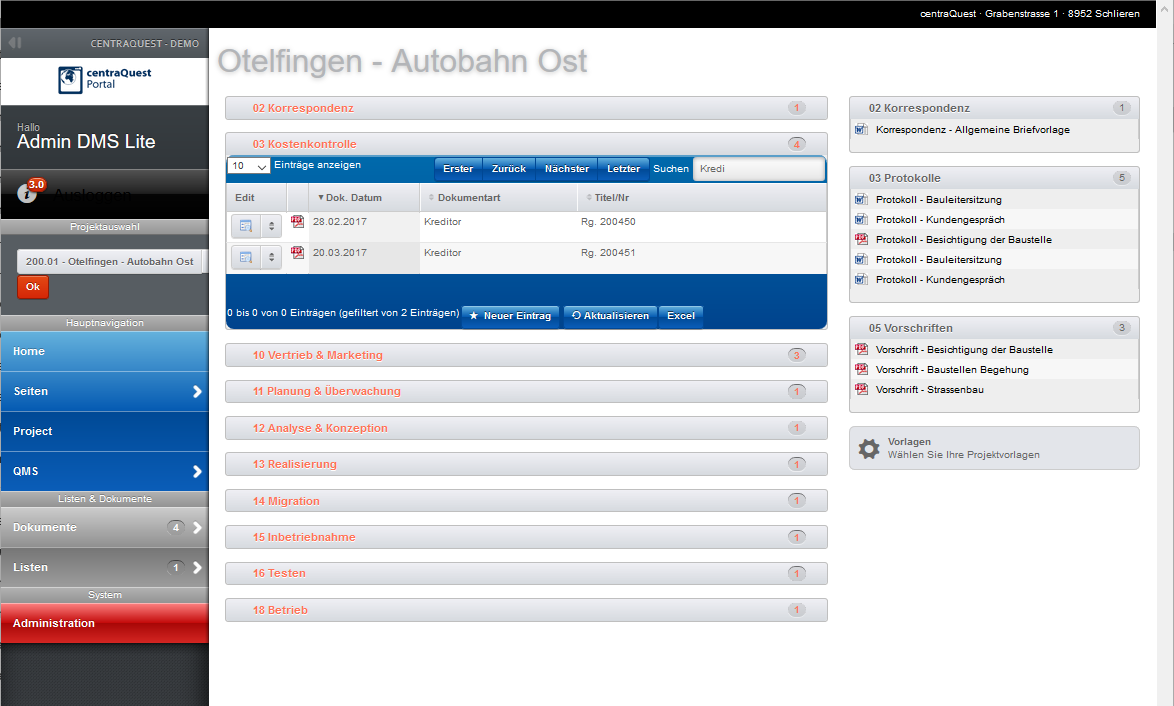Click Word icon of second Protokoll Bauleitersitzung
The width and height of the screenshot is (1174, 706).
[861, 259]
